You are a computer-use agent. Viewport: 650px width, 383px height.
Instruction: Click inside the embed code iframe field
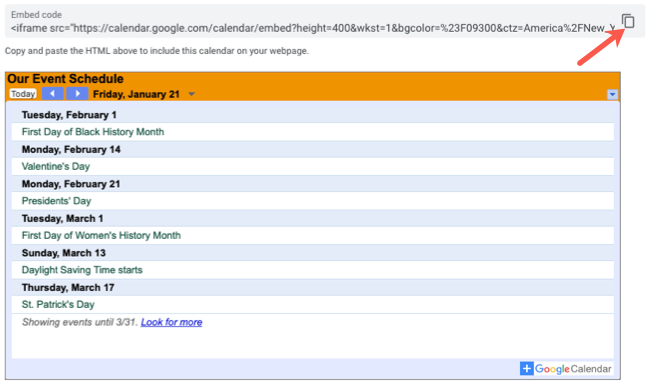tap(313, 28)
